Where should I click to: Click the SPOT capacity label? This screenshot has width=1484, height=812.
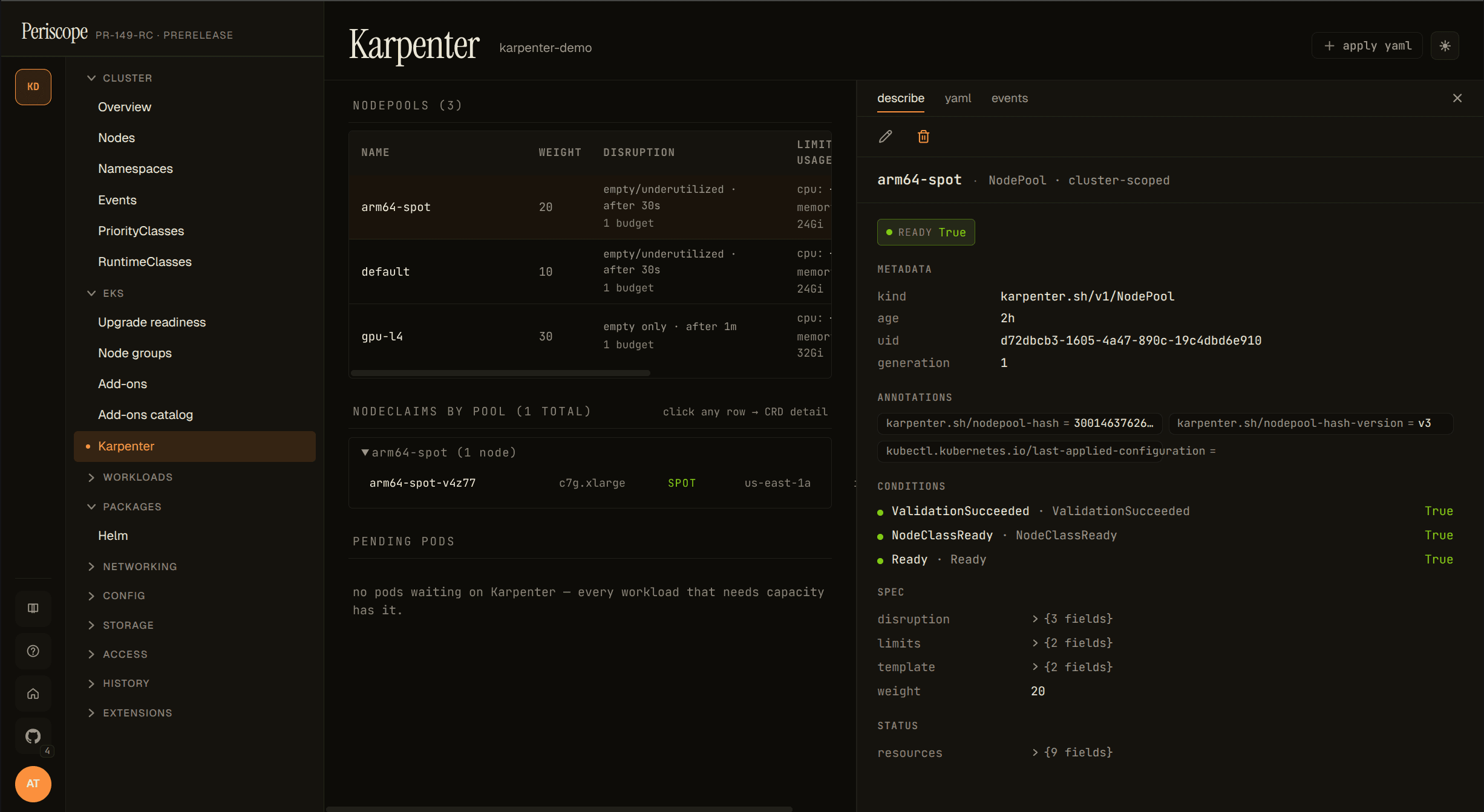(x=682, y=483)
